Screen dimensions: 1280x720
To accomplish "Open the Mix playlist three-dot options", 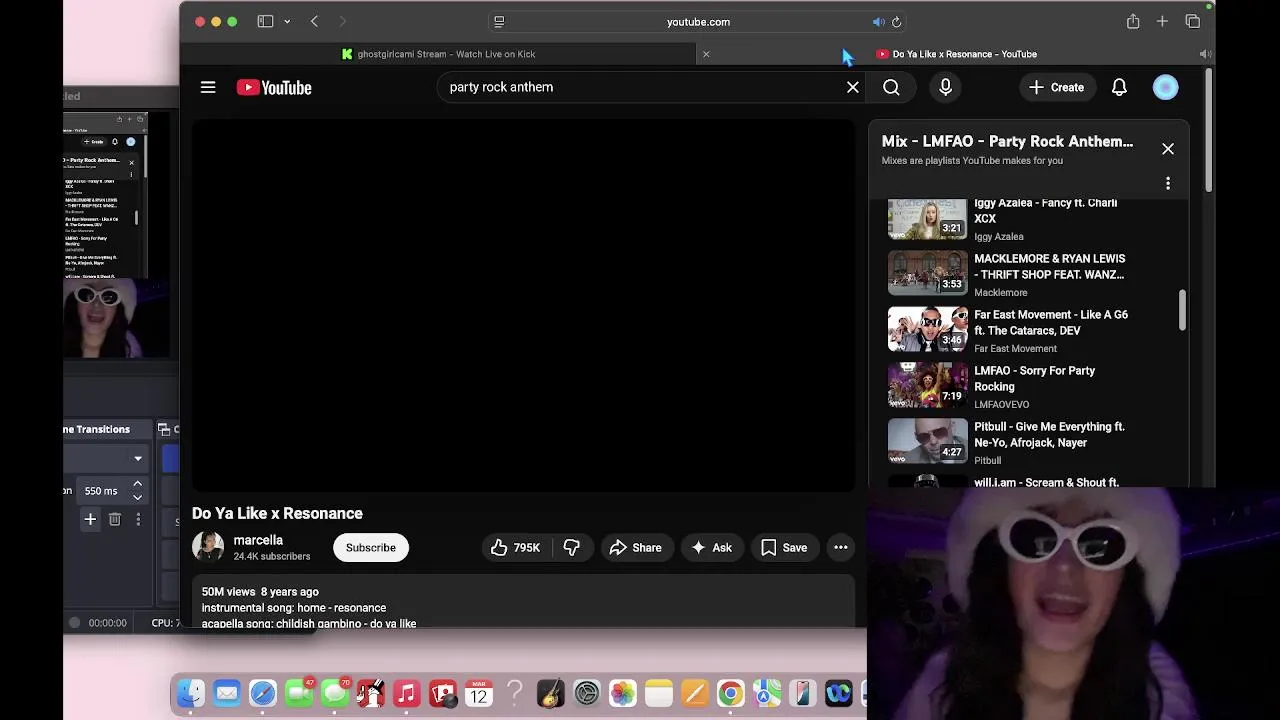I will click(1167, 183).
